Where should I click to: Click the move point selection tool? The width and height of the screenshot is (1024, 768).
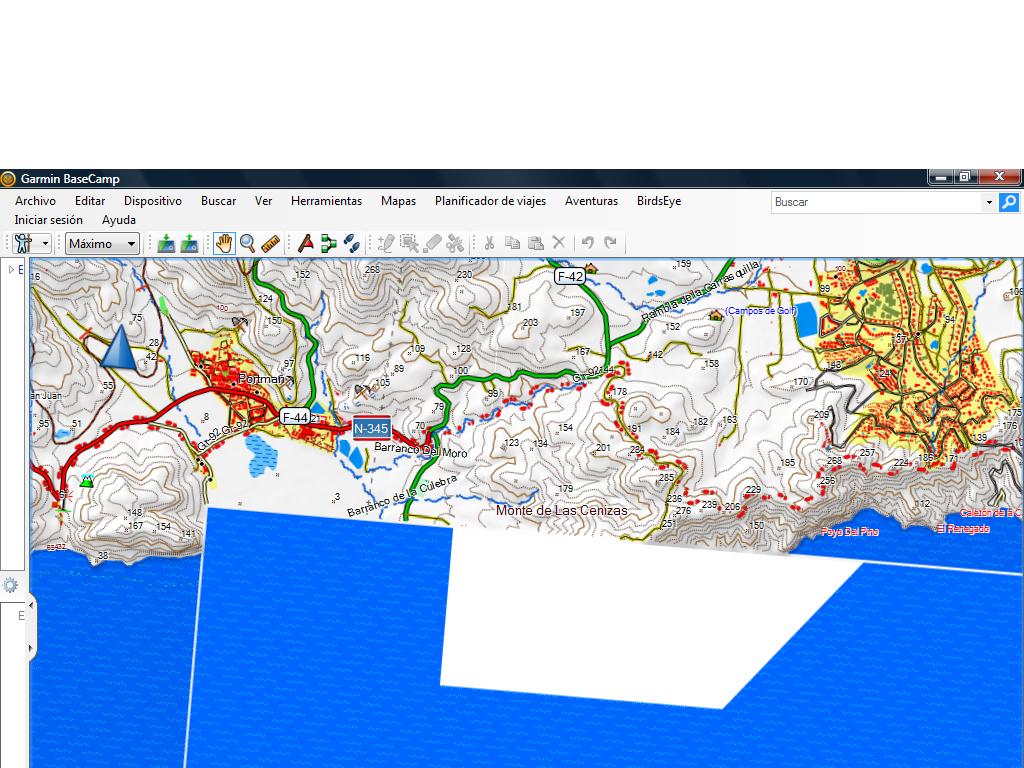click(409, 244)
